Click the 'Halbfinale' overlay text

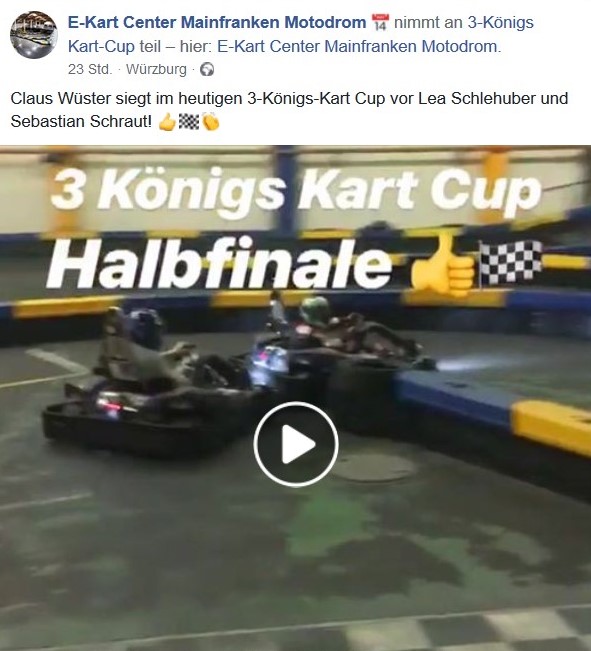220,264
